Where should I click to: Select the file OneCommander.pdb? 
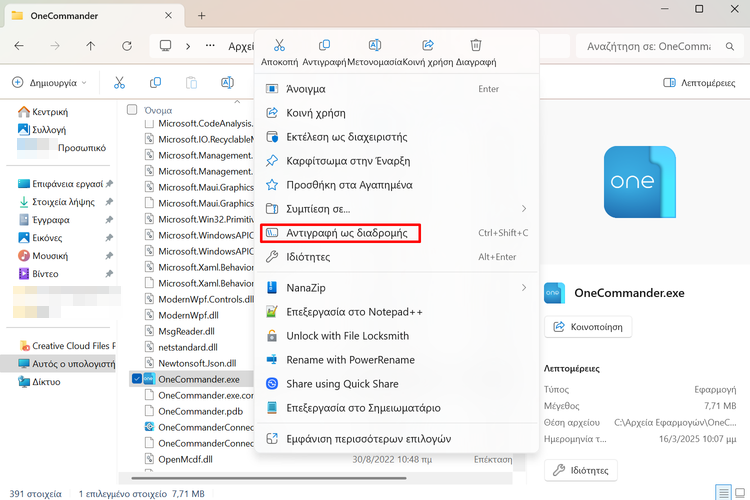200,411
